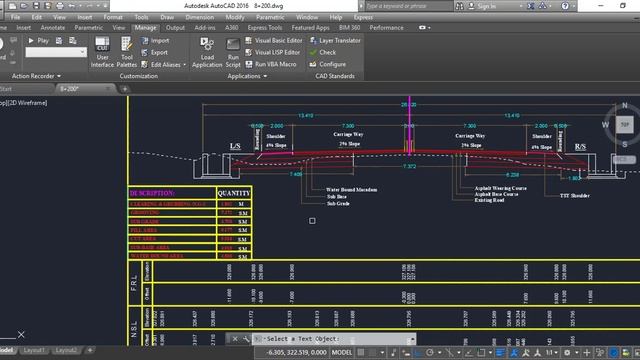The height and width of the screenshot is (360, 640).
Task: Click the Save icon in quick access toolbar
Action: (36, 6)
